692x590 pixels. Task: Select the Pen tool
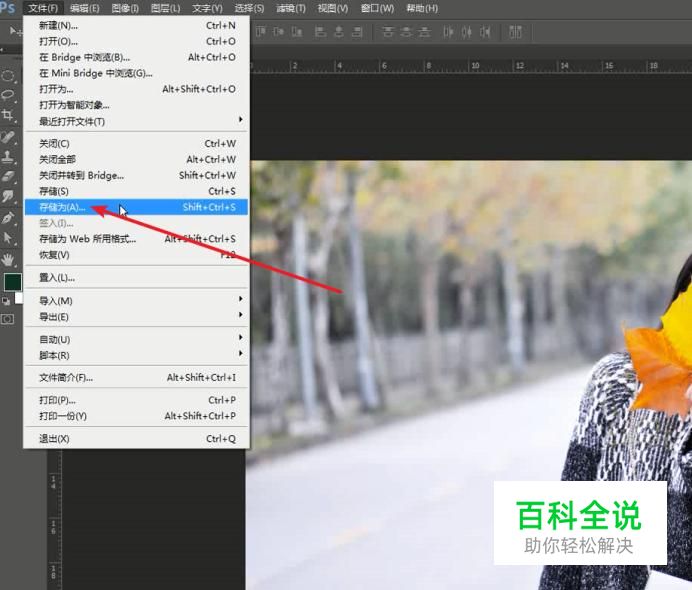tap(8, 217)
